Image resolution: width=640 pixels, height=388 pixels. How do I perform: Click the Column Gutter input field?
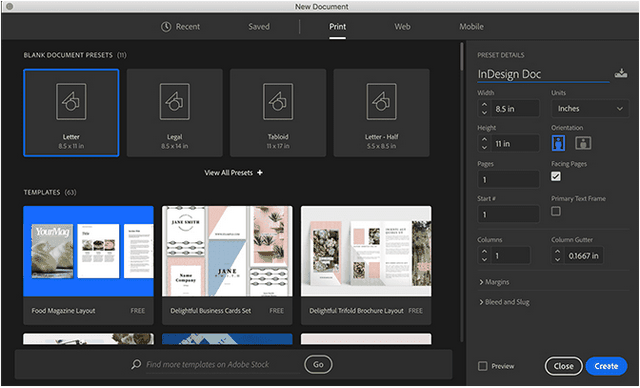(x=584, y=256)
